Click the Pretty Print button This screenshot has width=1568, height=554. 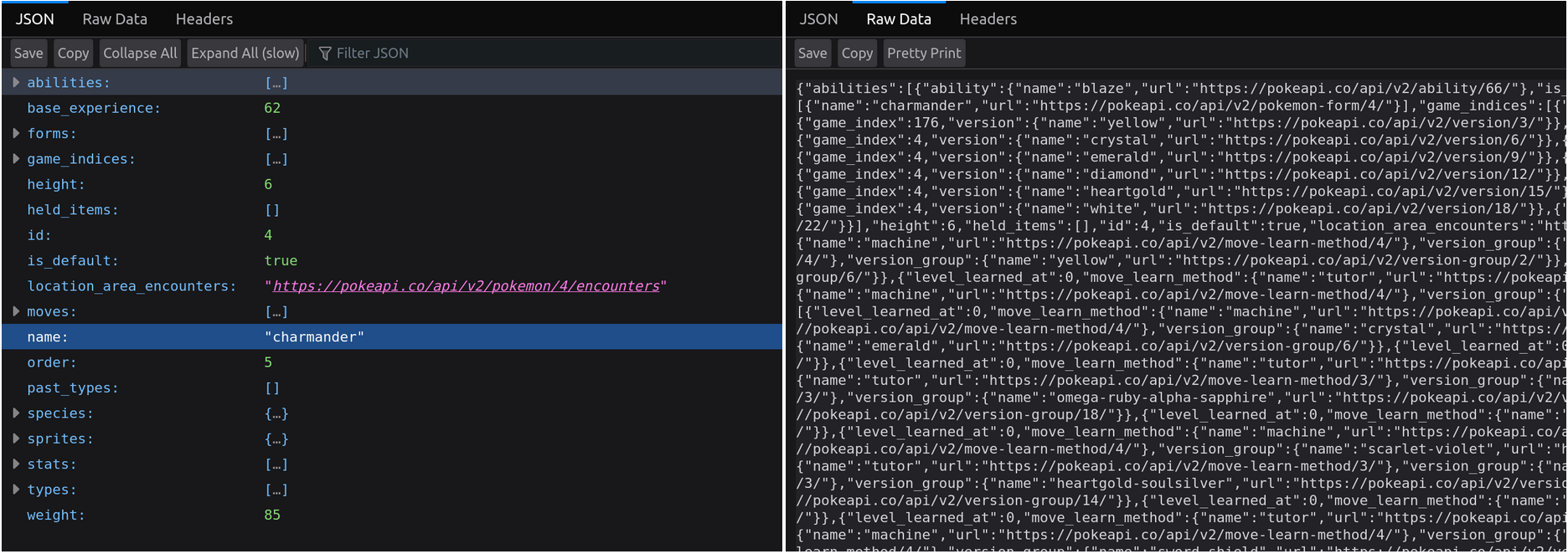(924, 54)
